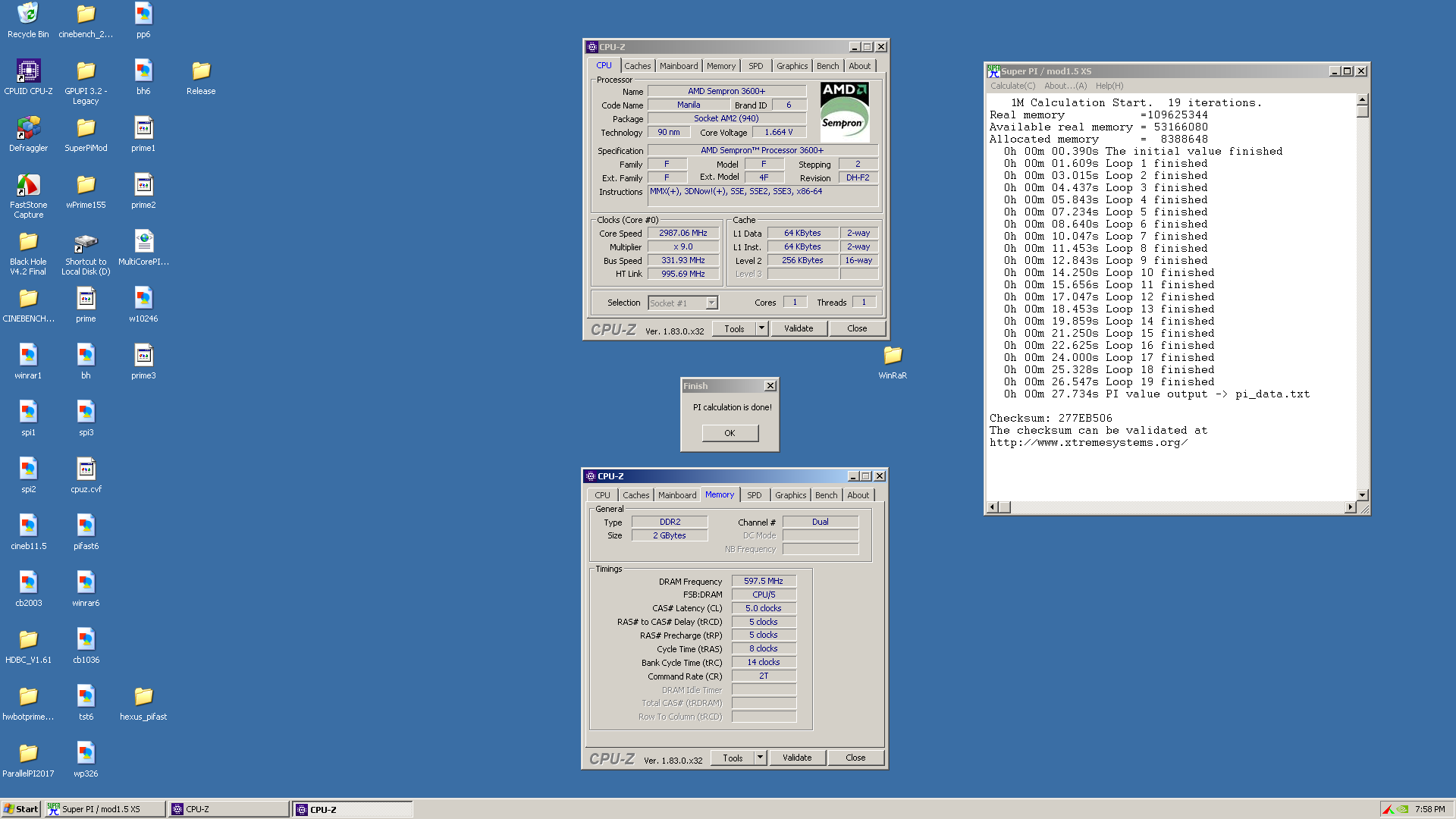
Task: Select the prime2 file icon
Action: tap(143, 191)
